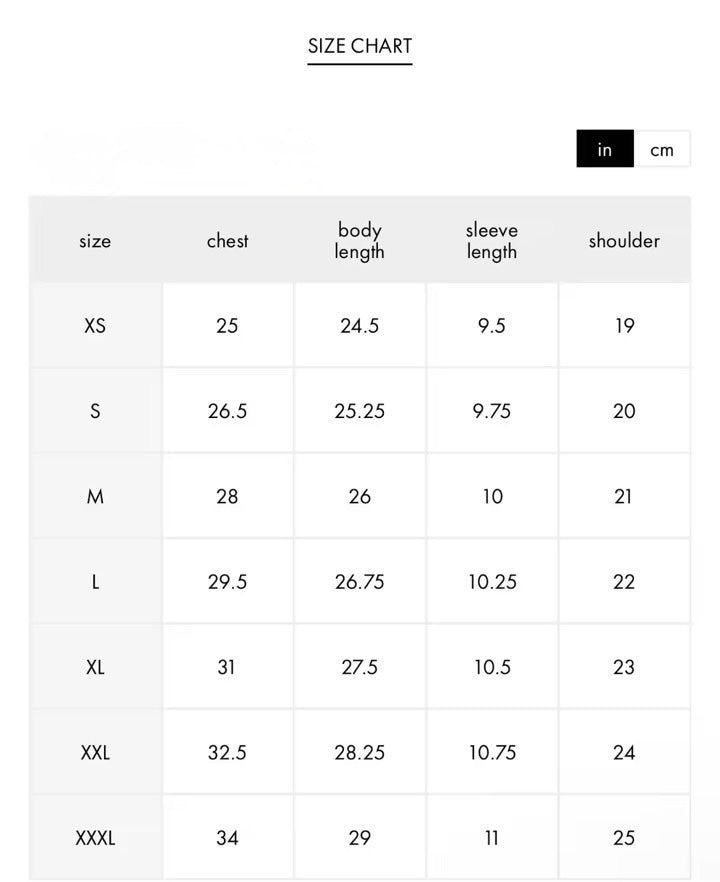Click the body length column header
720x882 pixels.
pyautogui.click(x=359, y=241)
